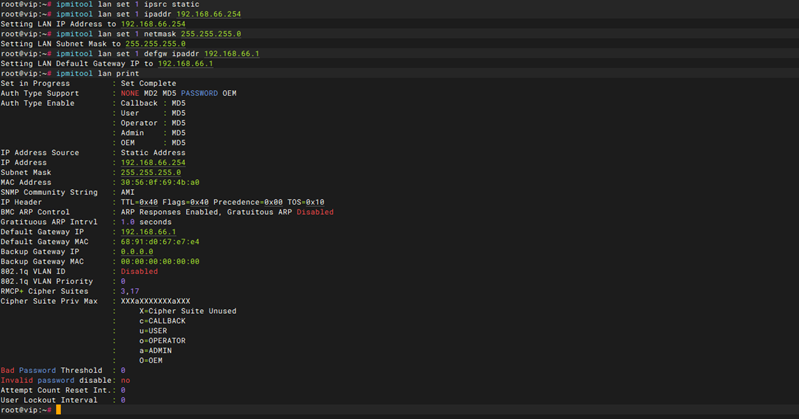Click the 'o=OPERATOR' legend line
The image size is (799, 419).
162,341
